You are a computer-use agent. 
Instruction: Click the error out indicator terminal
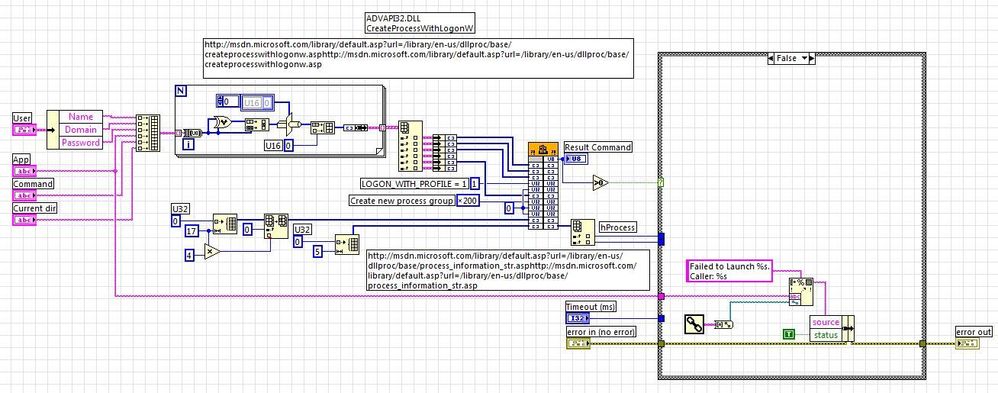pos(967,343)
